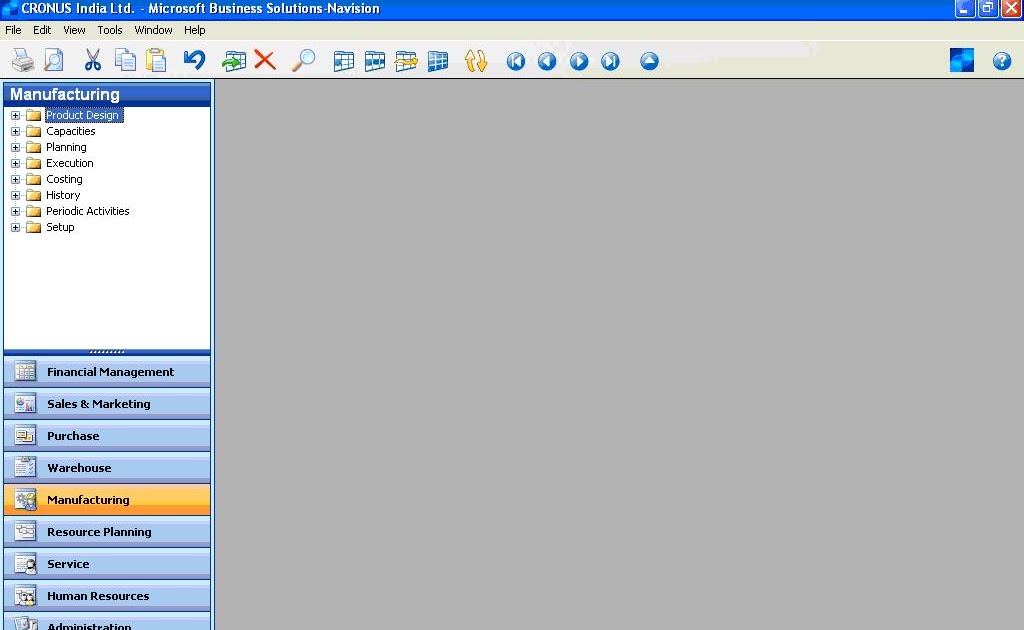The width and height of the screenshot is (1024, 630).
Task: Open the Financial Management module
Action: click(x=107, y=371)
